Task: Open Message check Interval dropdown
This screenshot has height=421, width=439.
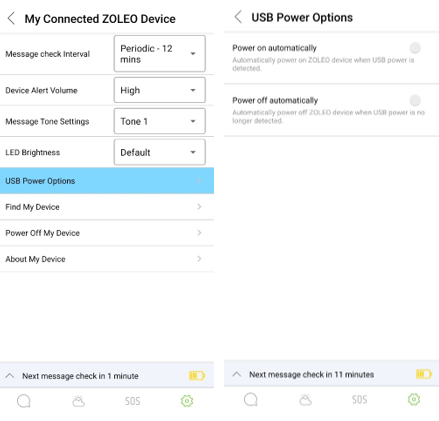Action: click(159, 54)
